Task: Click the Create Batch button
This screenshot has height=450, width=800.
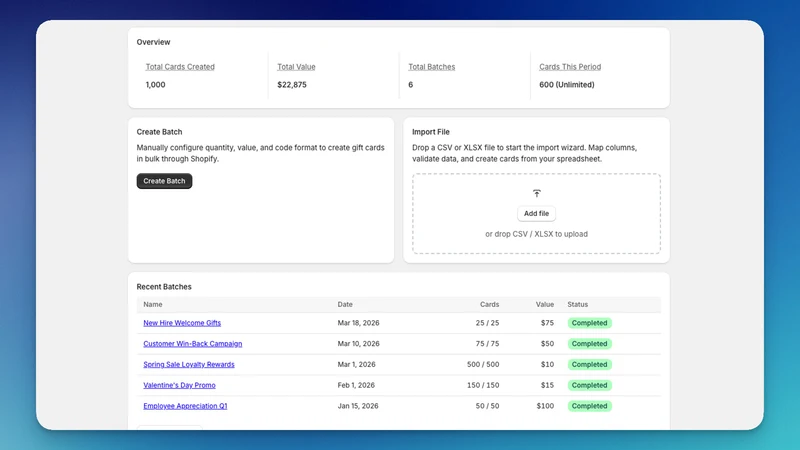Action: coord(164,181)
